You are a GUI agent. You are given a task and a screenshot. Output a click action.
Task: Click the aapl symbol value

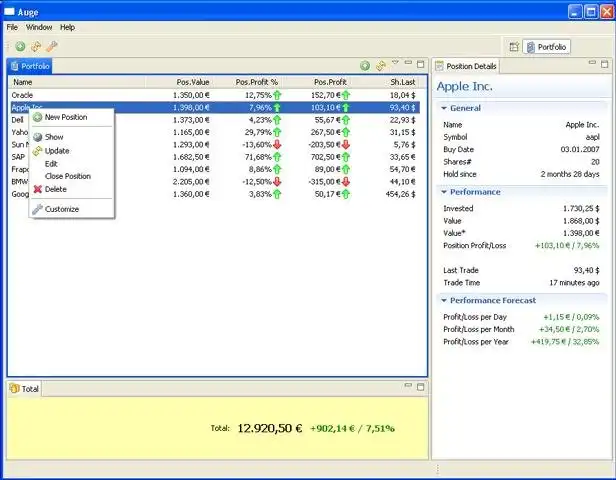pyautogui.click(x=592, y=137)
